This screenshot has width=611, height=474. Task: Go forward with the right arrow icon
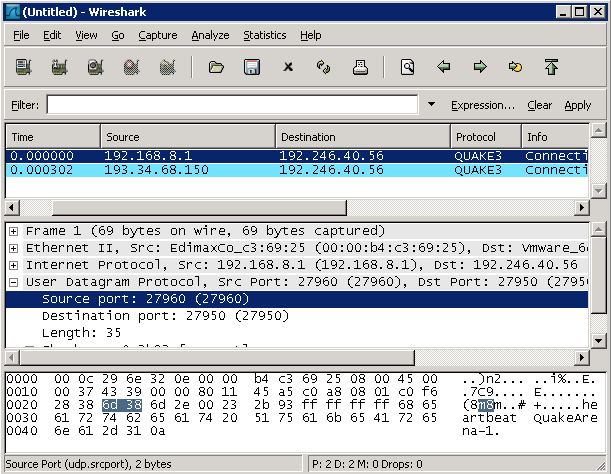point(480,68)
